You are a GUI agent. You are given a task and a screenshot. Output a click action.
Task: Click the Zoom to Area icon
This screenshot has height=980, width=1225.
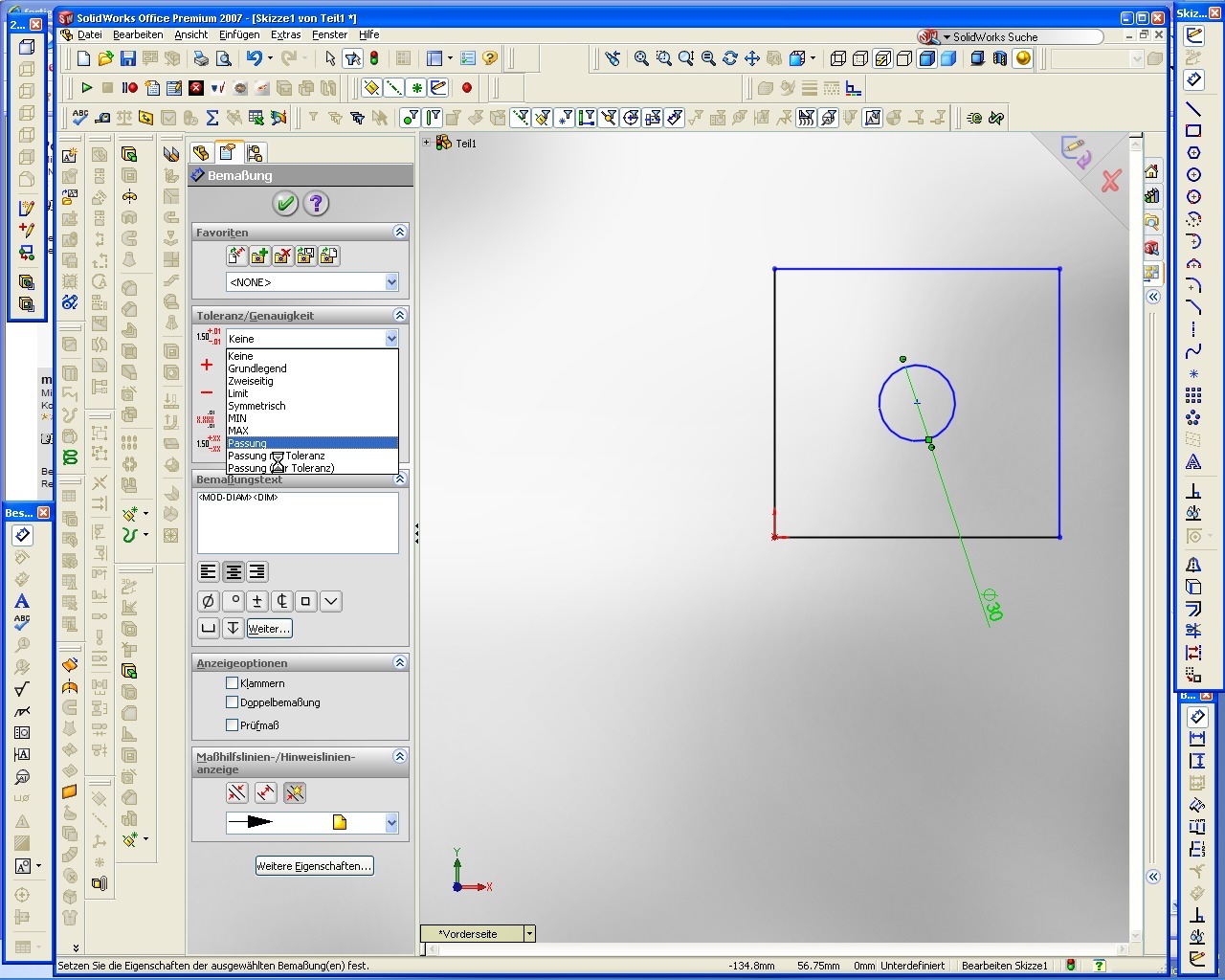(663, 58)
